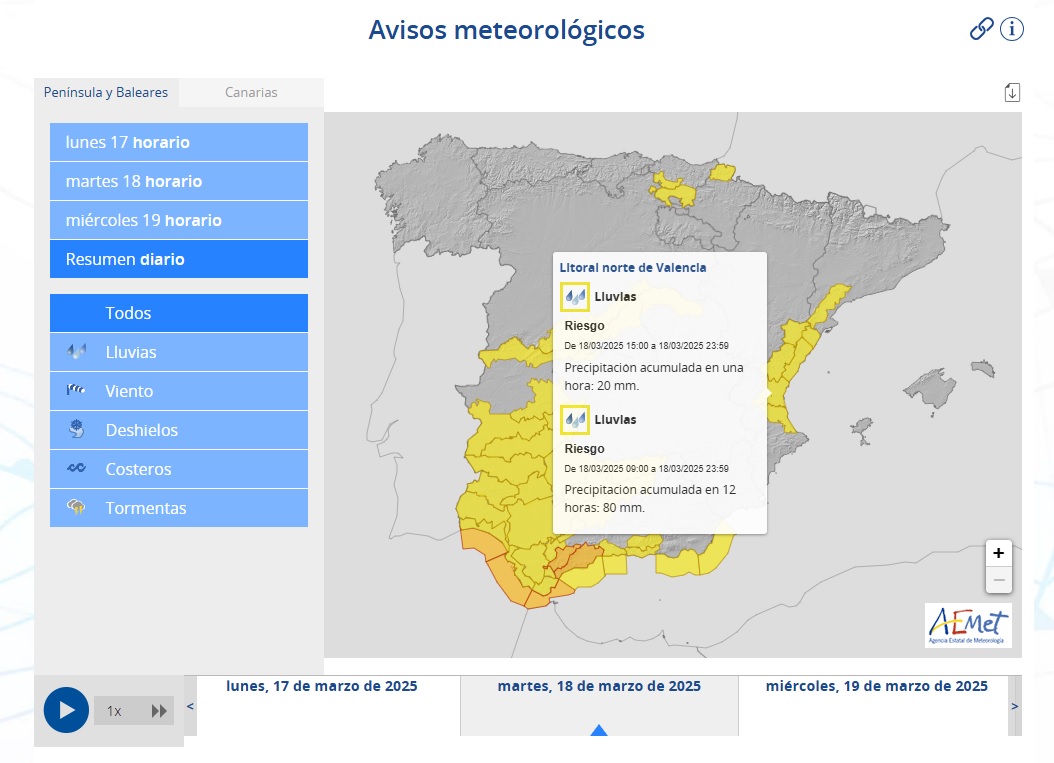Select martes, 18 de marzo on the timeline
The image size is (1054, 763).
coord(598,686)
